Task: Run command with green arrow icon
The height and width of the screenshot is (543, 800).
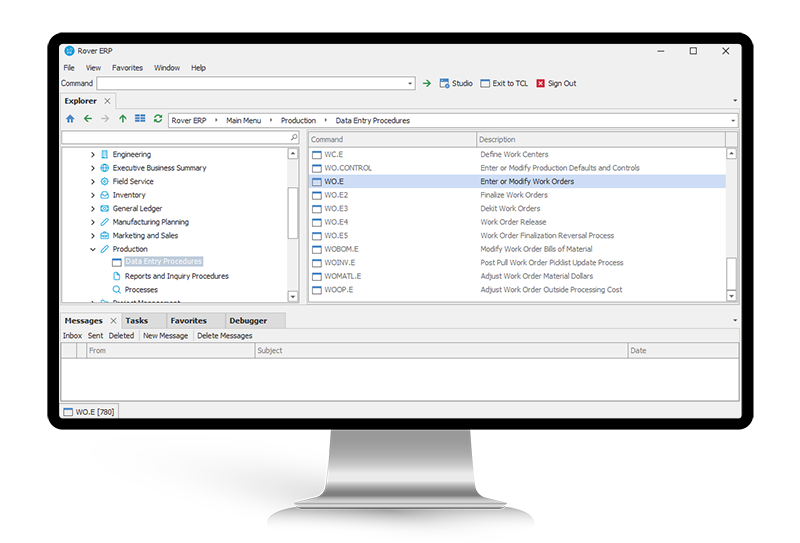Action: pos(427,83)
